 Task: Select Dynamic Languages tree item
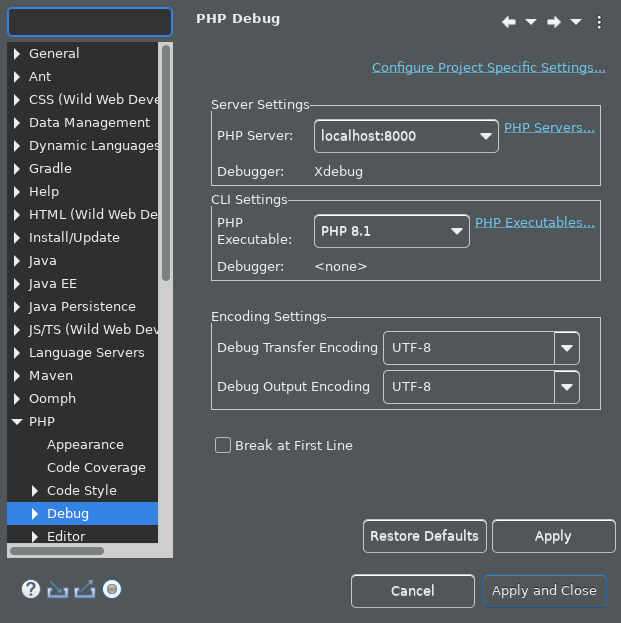click(93, 146)
